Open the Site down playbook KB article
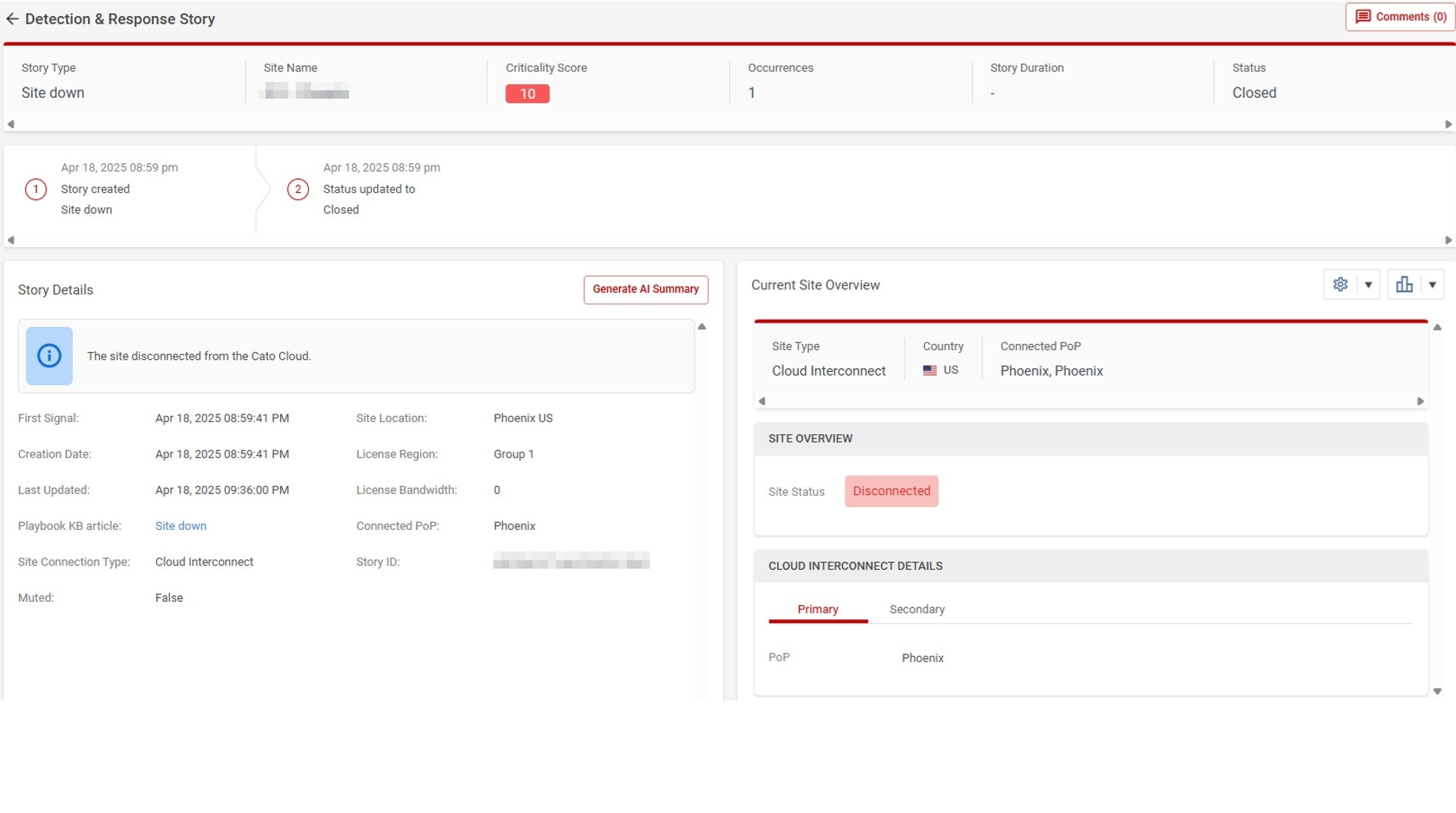Image resolution: width=1456 pixels, height=813 pixels. pos(181,526)
